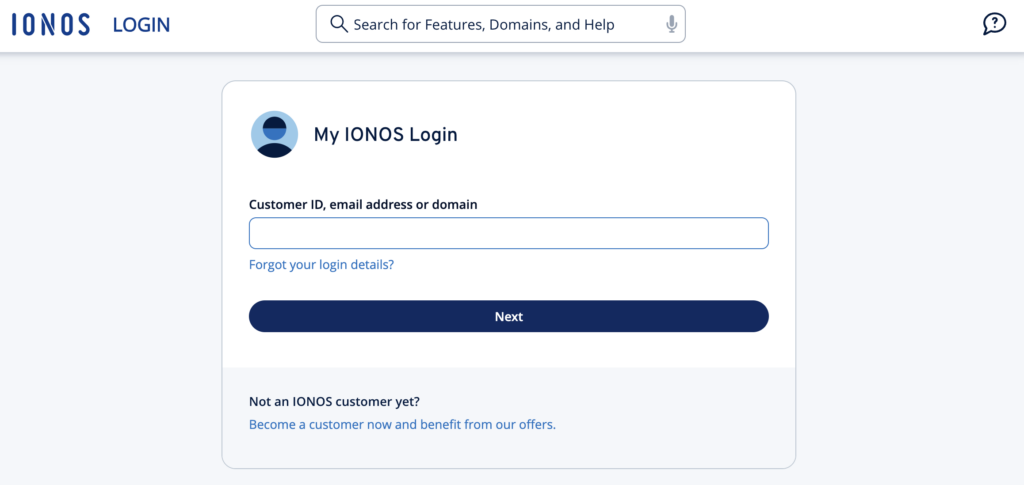Click the Next button
Viewport: 1024px width, 485px height.
point(508,317)
